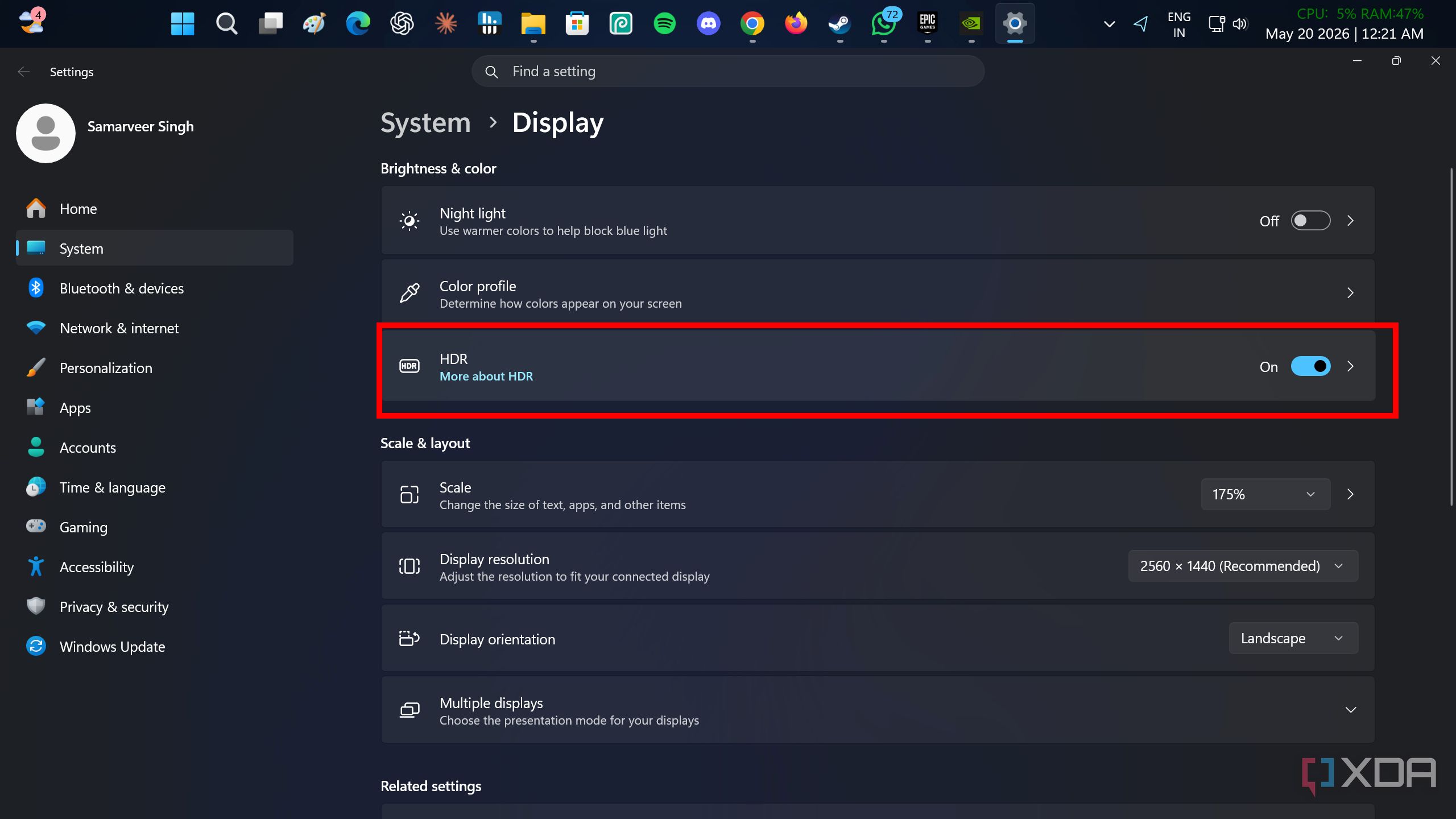This screenshot has width=1456, height=819.
Task: Open the Display resolution dropdown
Action: pyautogui.click(x=1243, y=566)
